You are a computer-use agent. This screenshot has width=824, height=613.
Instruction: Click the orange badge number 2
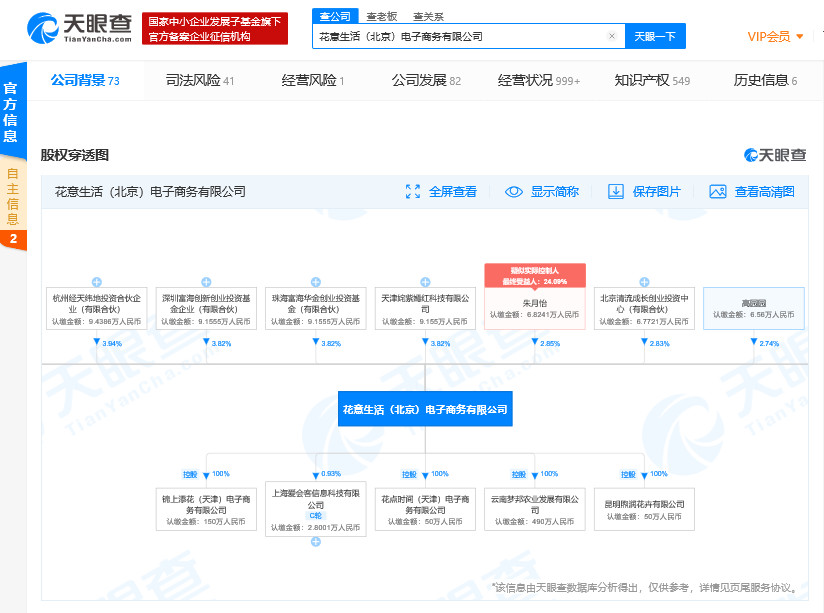pos(13,239)
